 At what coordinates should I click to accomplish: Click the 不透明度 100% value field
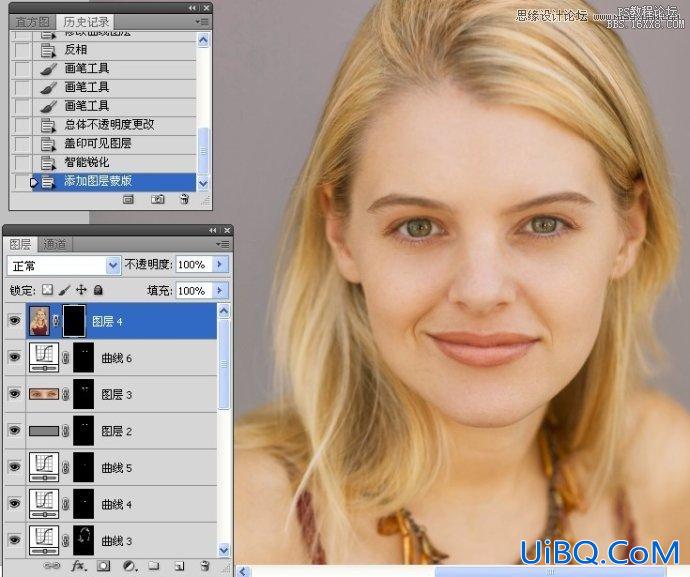[194, 265]
